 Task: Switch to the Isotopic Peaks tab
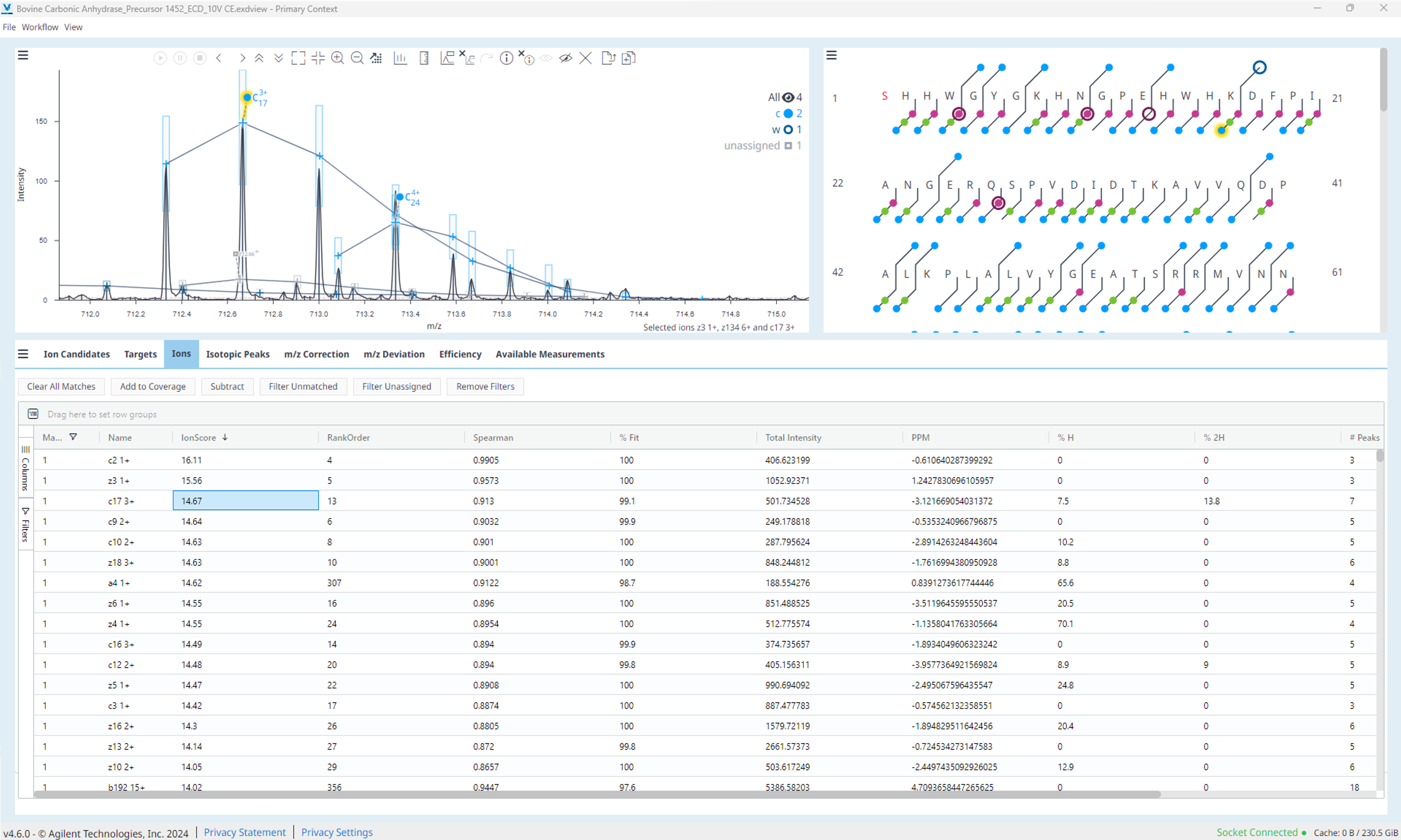pos(238,354)
